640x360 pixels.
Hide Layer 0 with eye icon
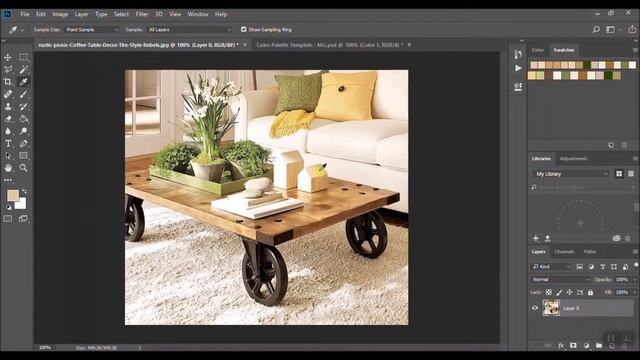(535, 308)
